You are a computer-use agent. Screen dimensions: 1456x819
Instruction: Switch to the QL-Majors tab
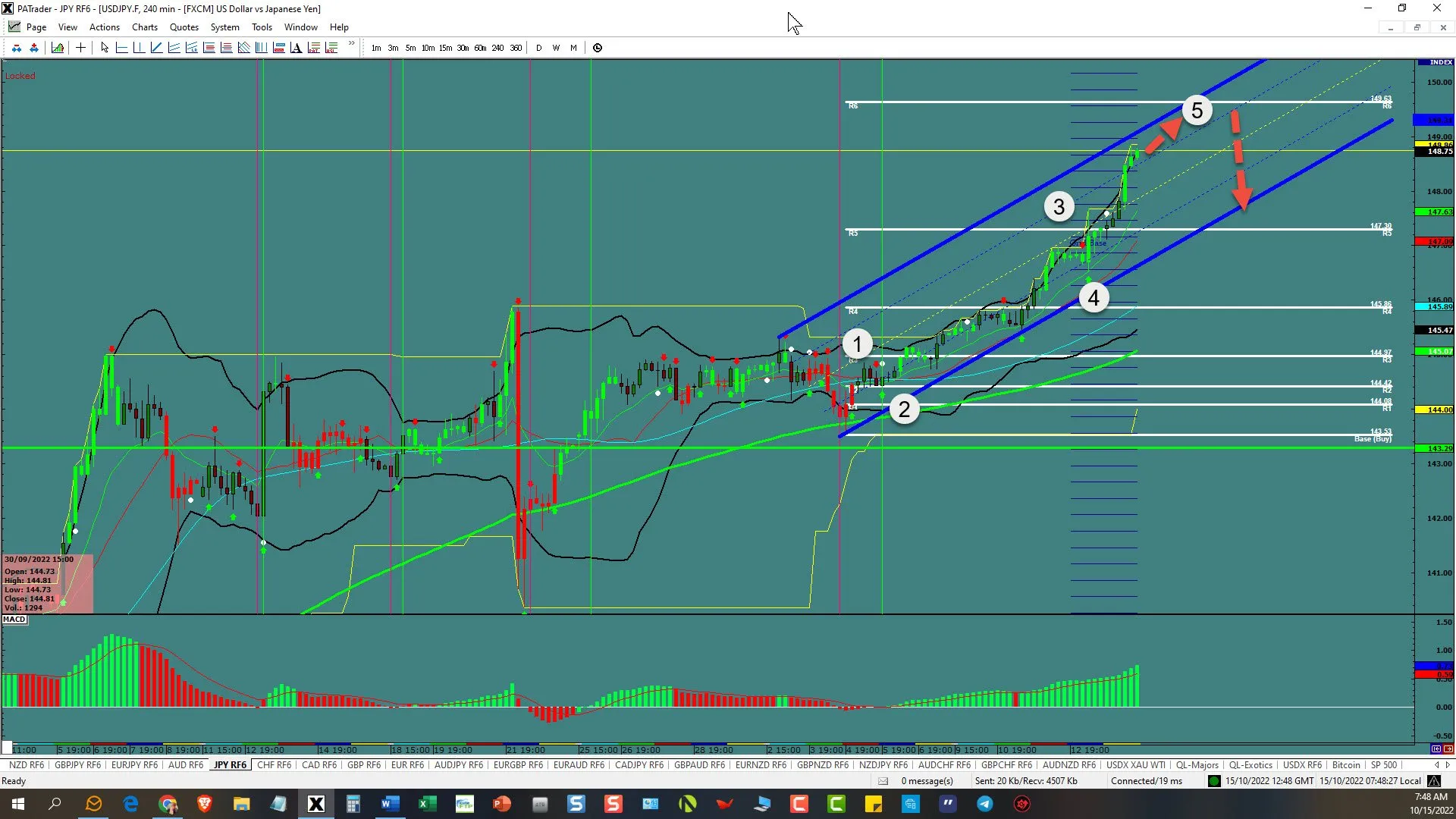pyautogui.click(x=1197, y=765)
